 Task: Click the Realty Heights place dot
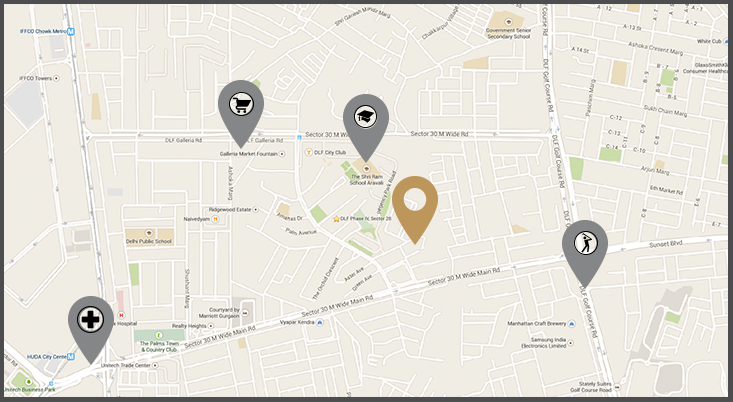pos(211,326)
